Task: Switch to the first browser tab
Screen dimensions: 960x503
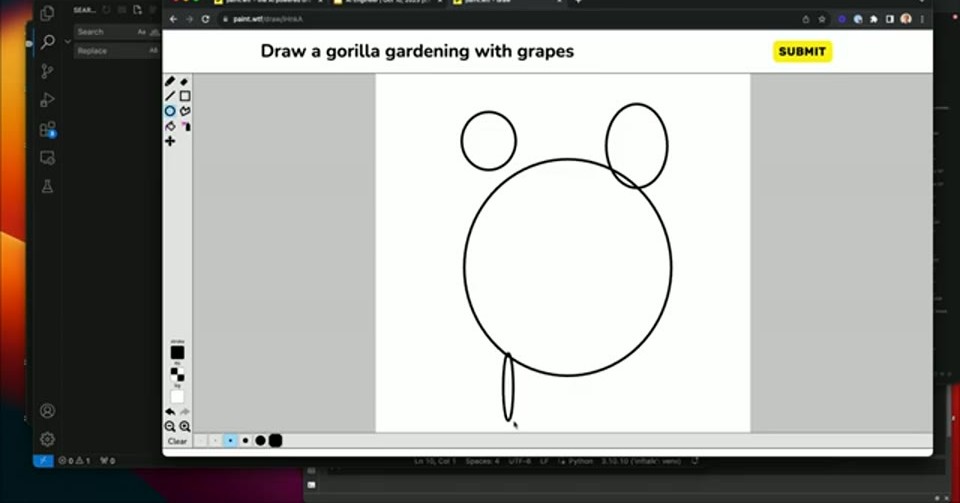Action: click(269, 2)
